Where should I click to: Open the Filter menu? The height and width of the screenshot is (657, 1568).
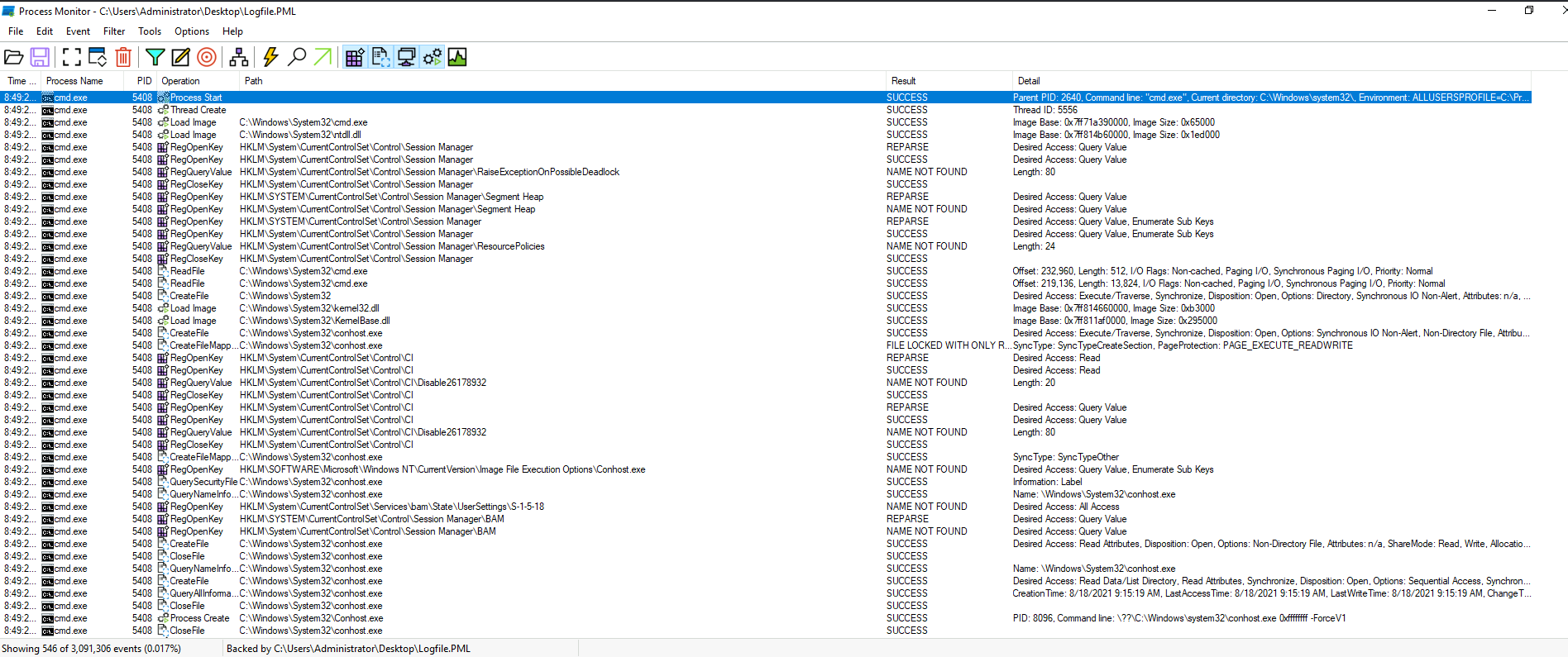tap(114, 31)
